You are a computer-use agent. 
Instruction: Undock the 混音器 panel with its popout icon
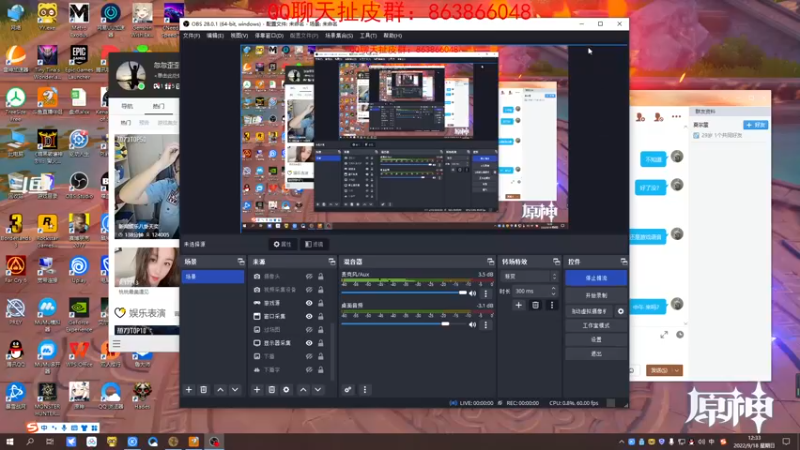coord(490,262)
